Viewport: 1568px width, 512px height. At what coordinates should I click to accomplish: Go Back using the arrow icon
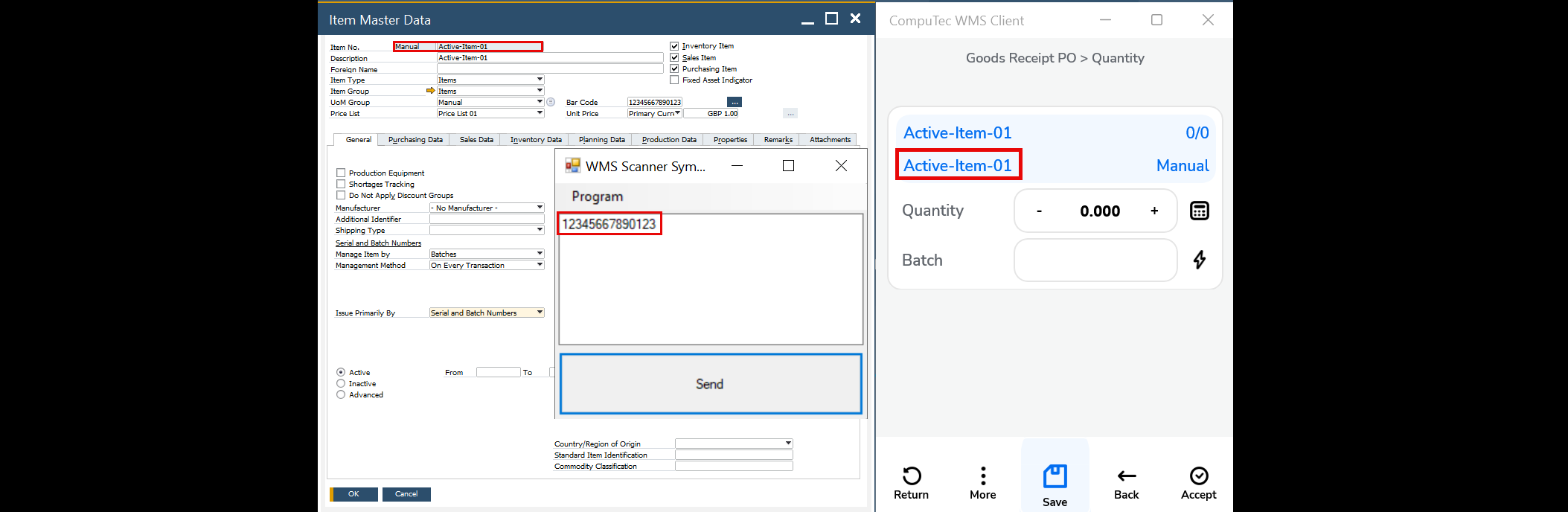[1127, 476]
